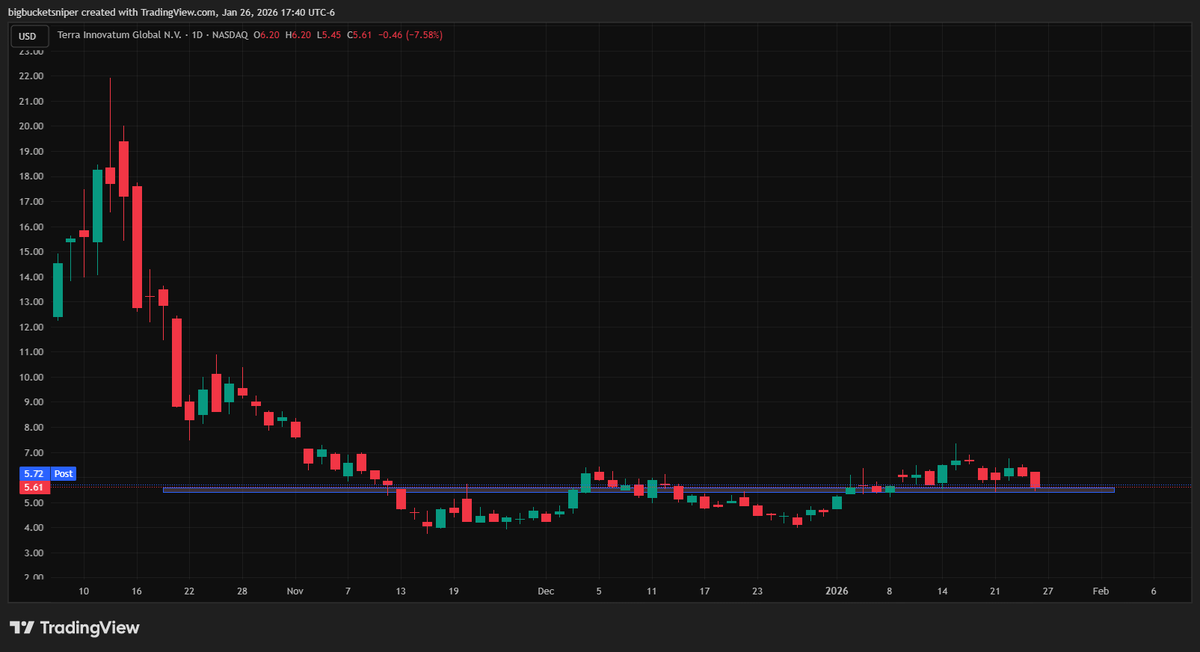The height and width of the screenshot is (652, 1200).
Task: Click the 4.00 price axis label
Action: point(33,527)
